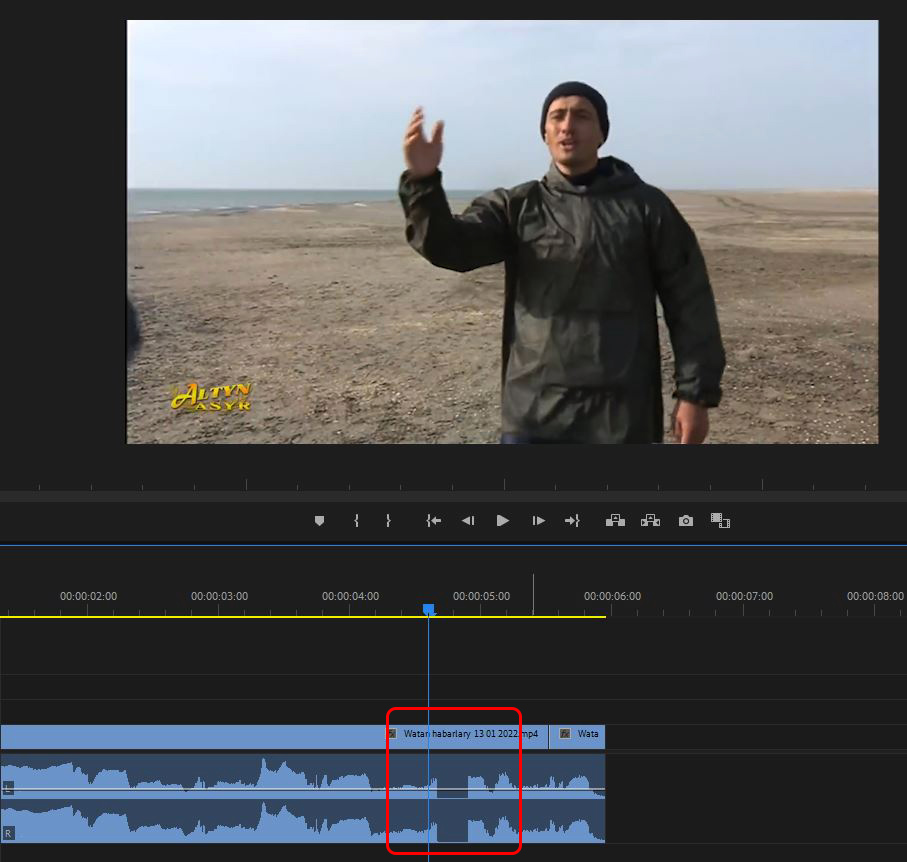Click the Add Marker button

click(319, 521)
